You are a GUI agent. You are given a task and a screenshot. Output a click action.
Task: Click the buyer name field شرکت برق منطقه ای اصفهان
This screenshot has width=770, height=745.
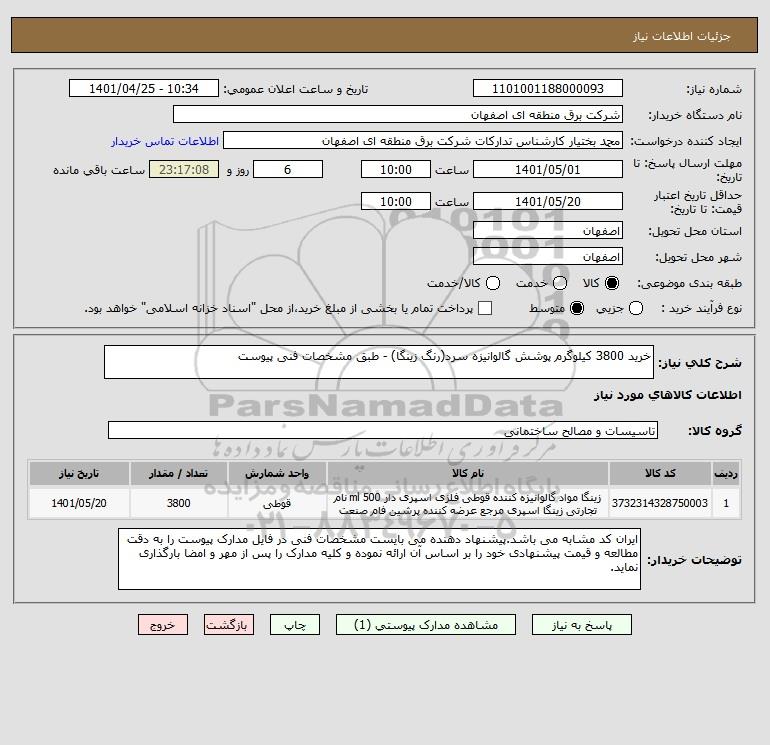(398, 114)
